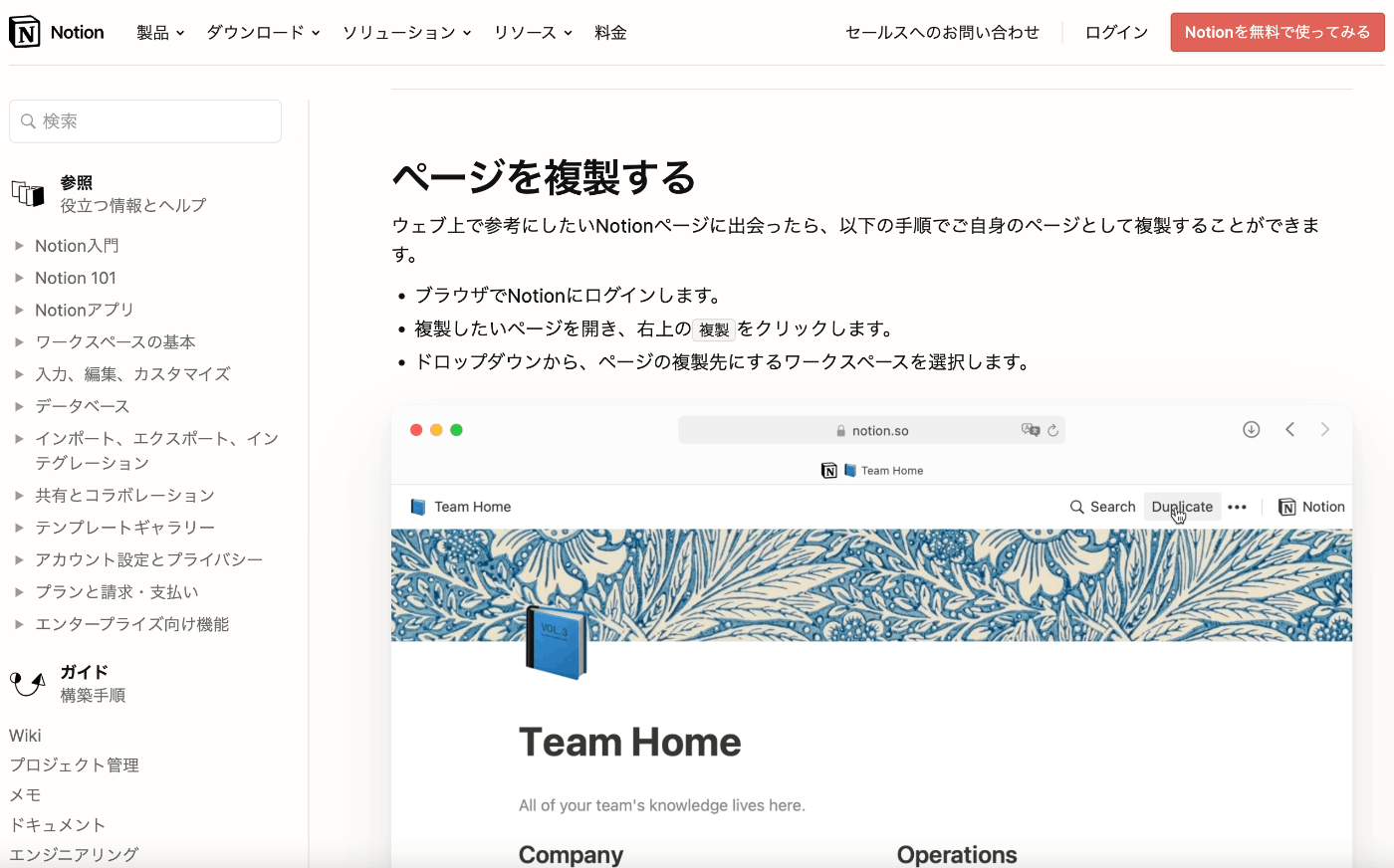Open the ダウンロード dropdown menu
The width and height of the screenshot is (1394, 868).
263,33
